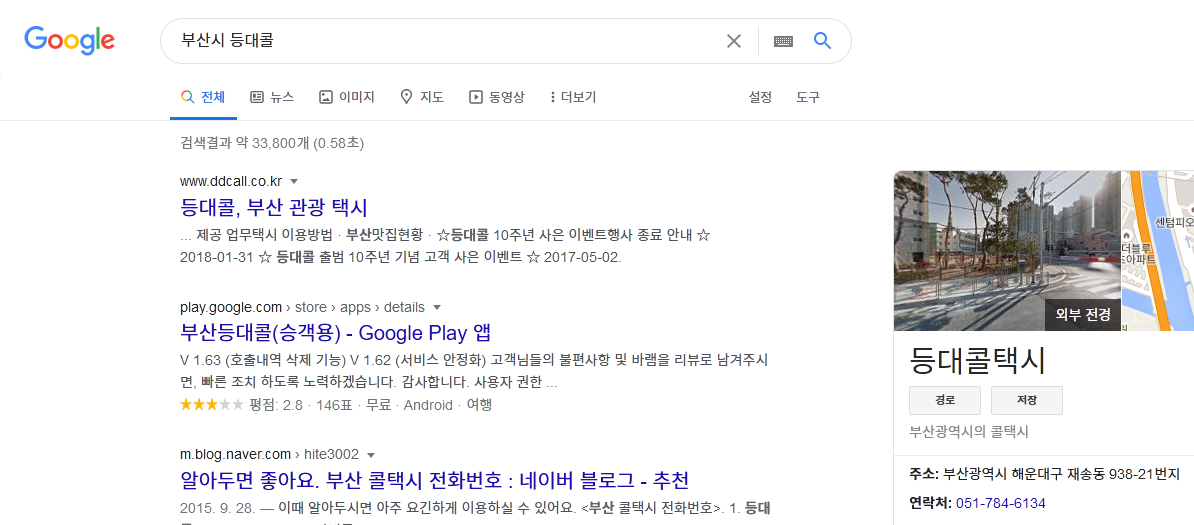
Task: Click the star rating 평점: 2.8 line
Action: coord(336,405)
